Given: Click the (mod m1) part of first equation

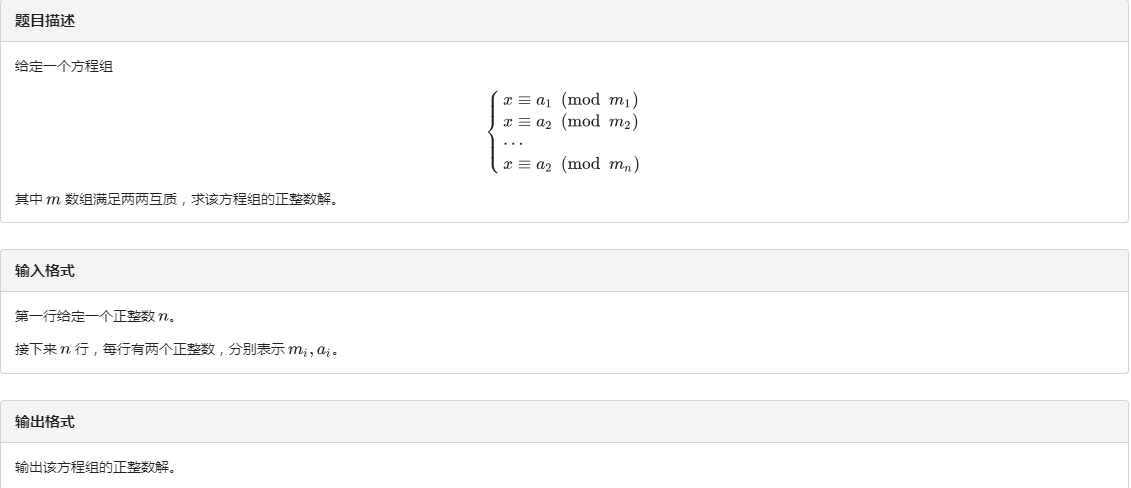Looking at the screenshot, I should pyautogui.click(x=600, y=100).
